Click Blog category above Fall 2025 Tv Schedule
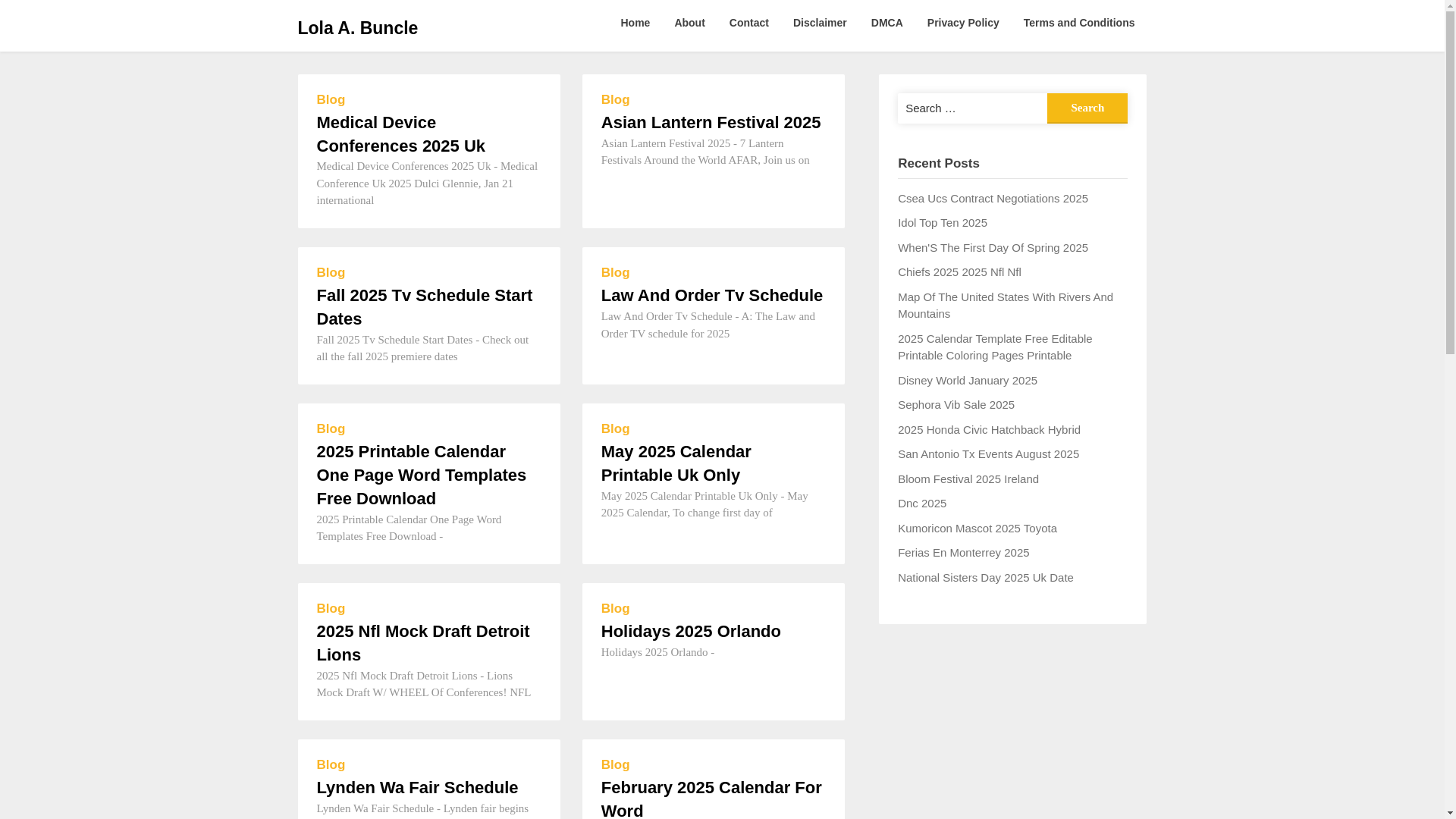The height and width of the screenshot is (819, 1456). (331, 273)
